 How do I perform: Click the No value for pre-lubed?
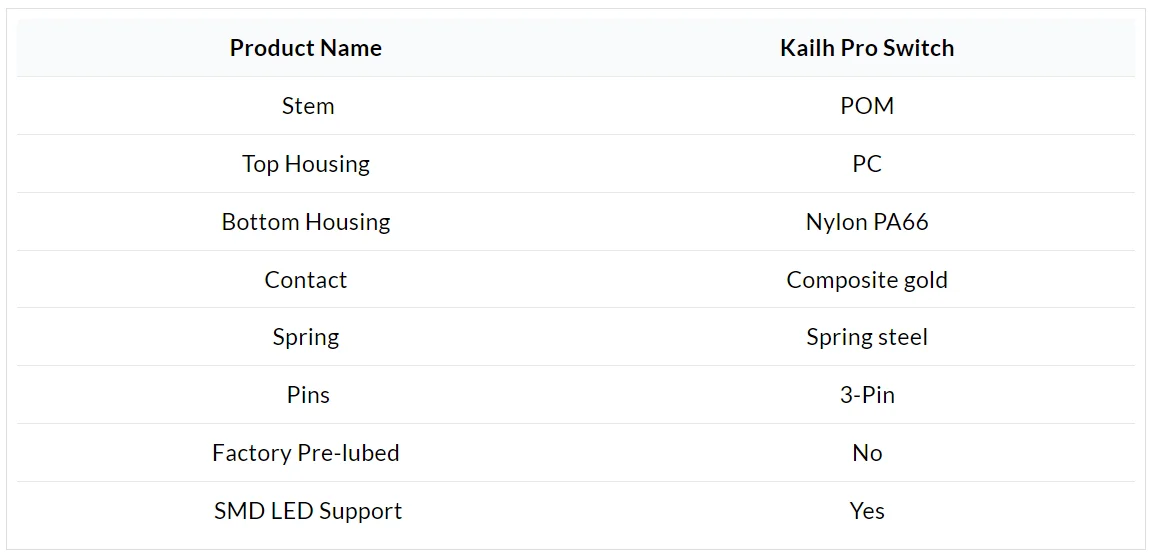(x=866, y=453)
